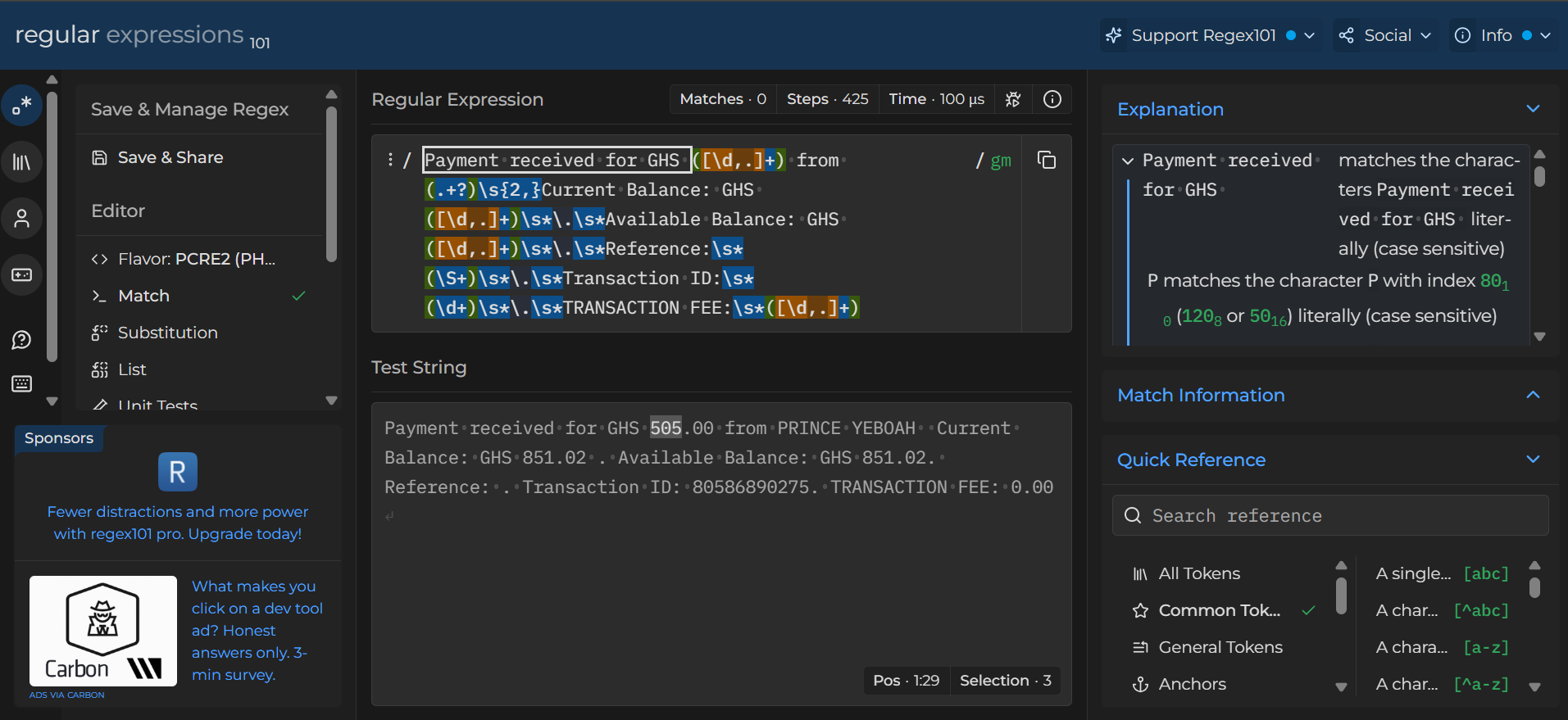Click the List function icon
This screenshot has height=720, width=1568.
tap(100, 369)
